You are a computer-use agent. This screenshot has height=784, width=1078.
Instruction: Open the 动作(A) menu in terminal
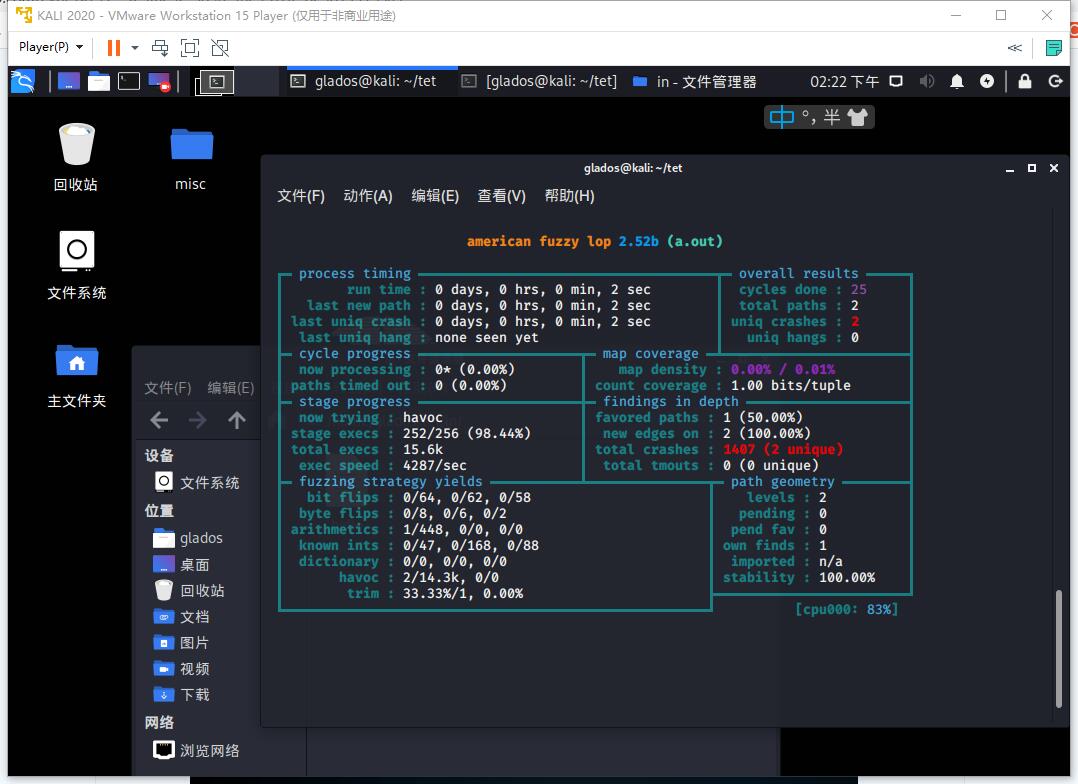tap(368, 196)
